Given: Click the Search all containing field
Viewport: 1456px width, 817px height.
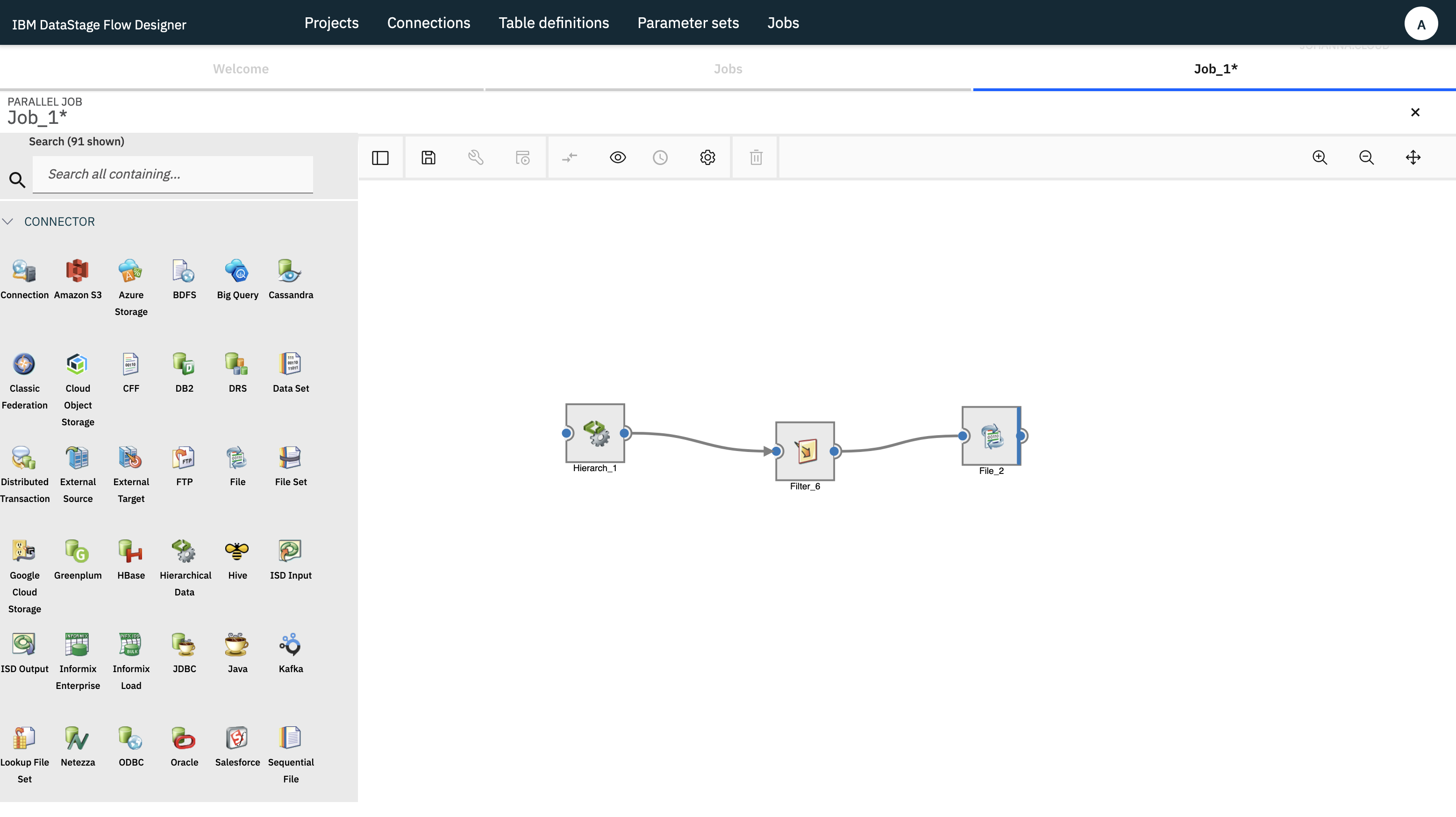Looking at the screenshot, I should [x=172, y=174].
